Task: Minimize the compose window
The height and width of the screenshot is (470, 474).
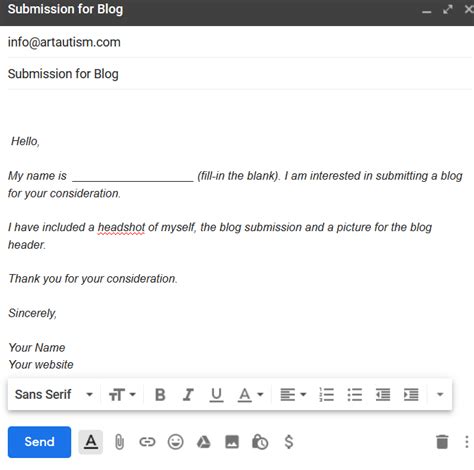Action: click(426, 11)
